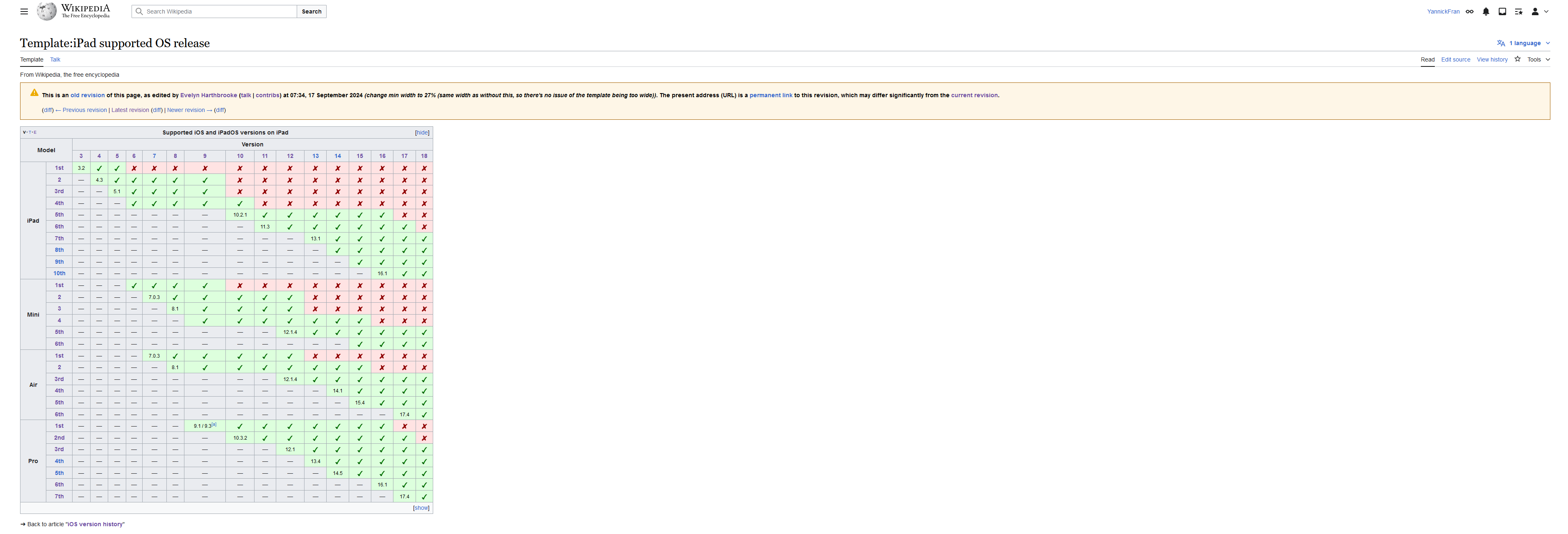This screenshot has height=534, width=1568.
Task: Expand notes with [show] toggle at table bottom
Action: (x=421, y=508)
